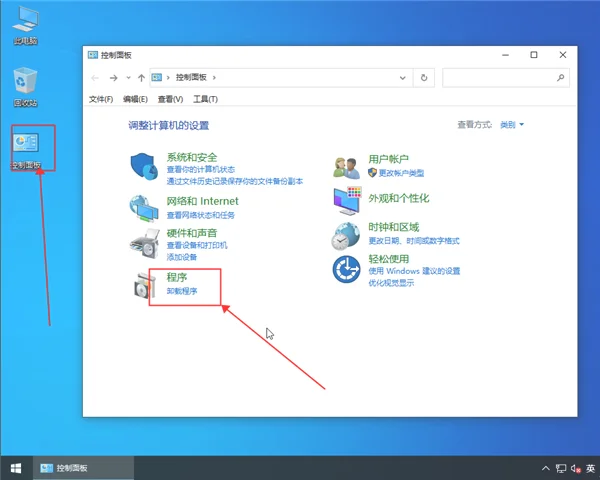Image resolution: width=600 pixels, height=480 pixels.
Task: Open the 硬件和声音 heading link
Action: [192, 233]
